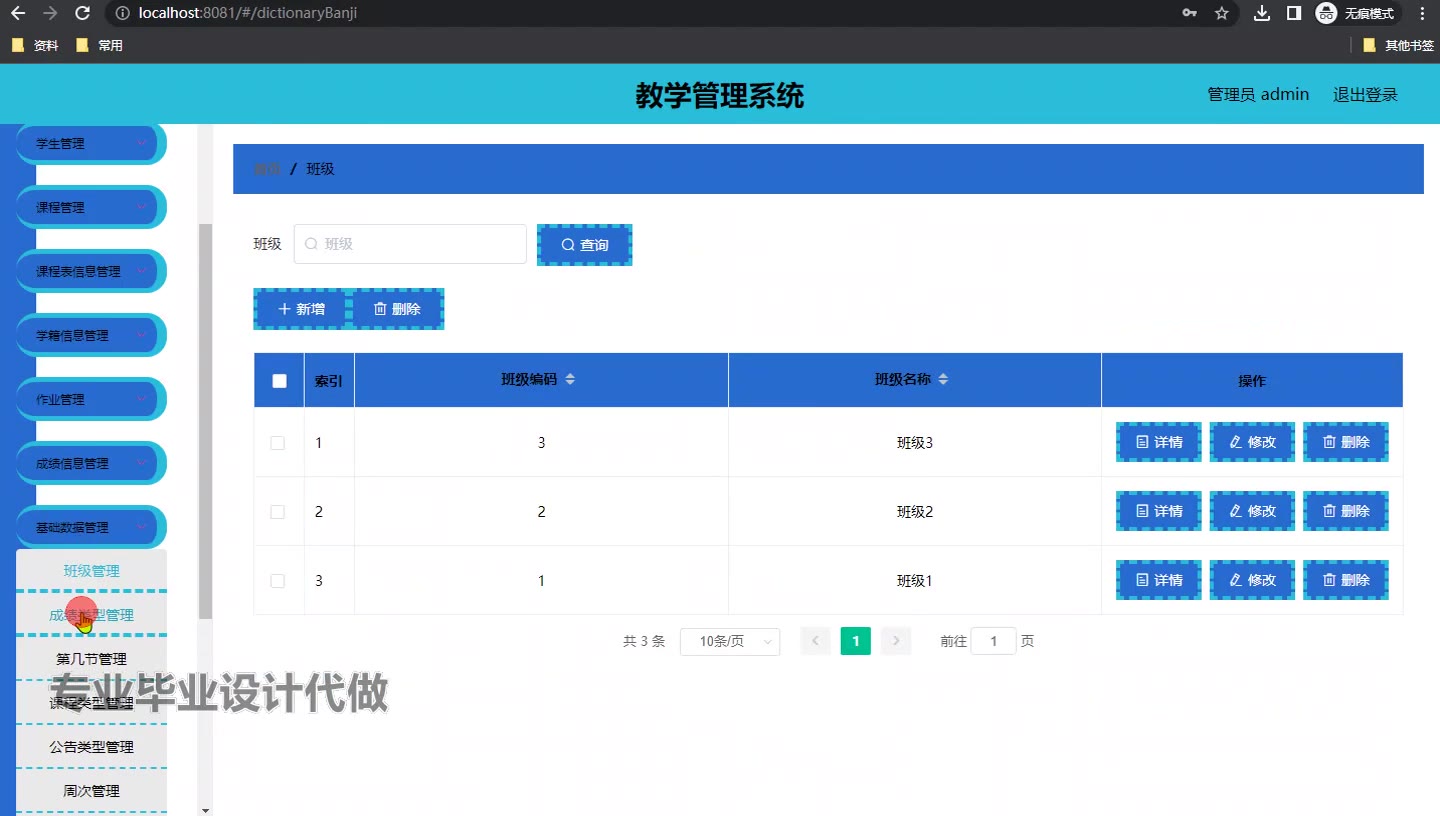Expand the 课程管理 sidebar menu
Viewport: 1440px width, 816px height.
point(89,208)
